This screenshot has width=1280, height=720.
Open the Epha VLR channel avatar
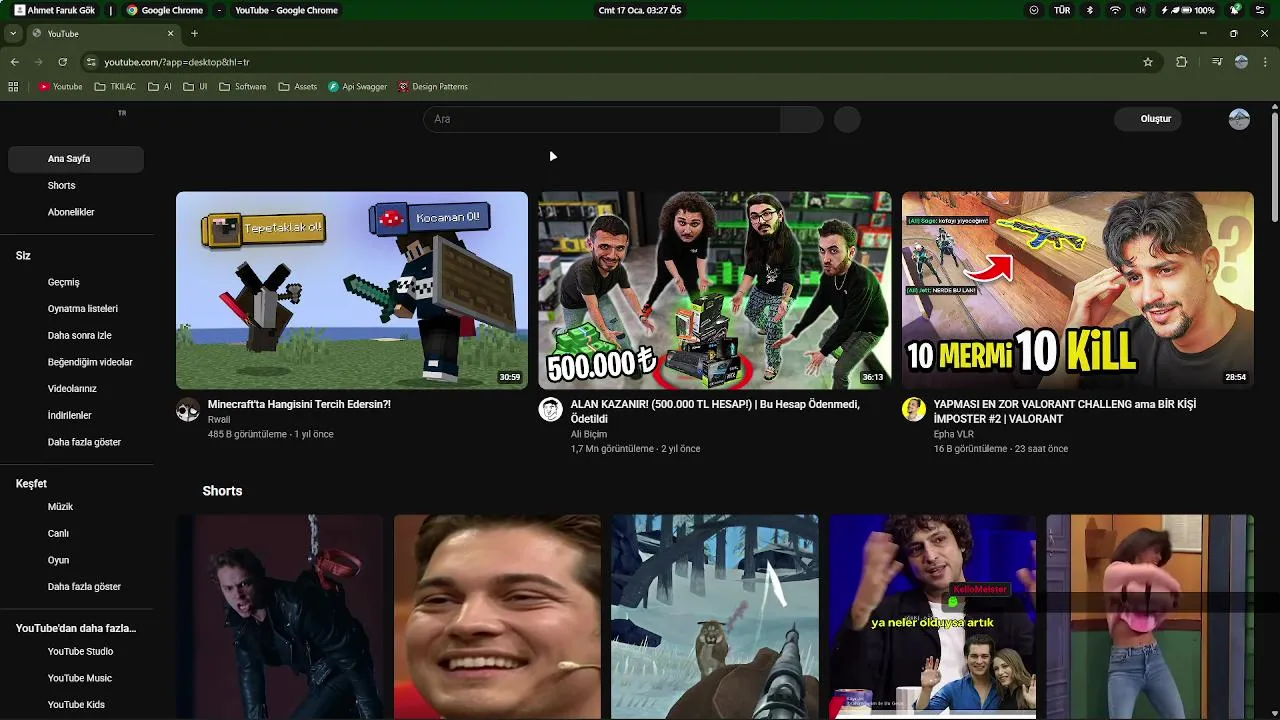(914, 410)
